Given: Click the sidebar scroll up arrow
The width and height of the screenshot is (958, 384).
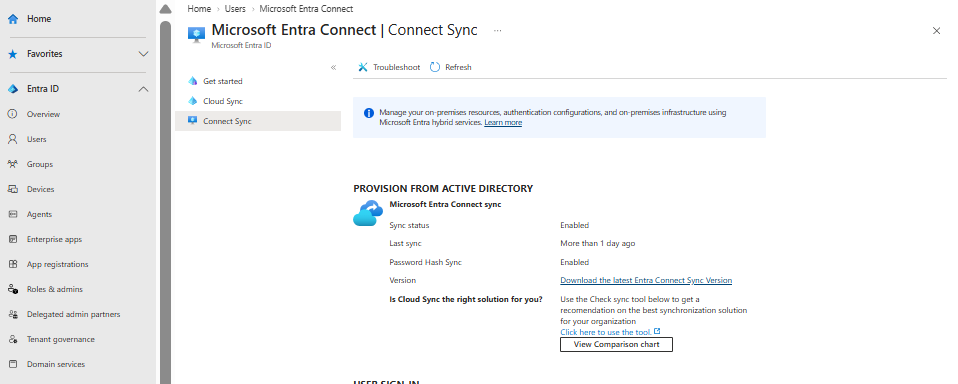Looking at the screenshot, I should [165, 9].
